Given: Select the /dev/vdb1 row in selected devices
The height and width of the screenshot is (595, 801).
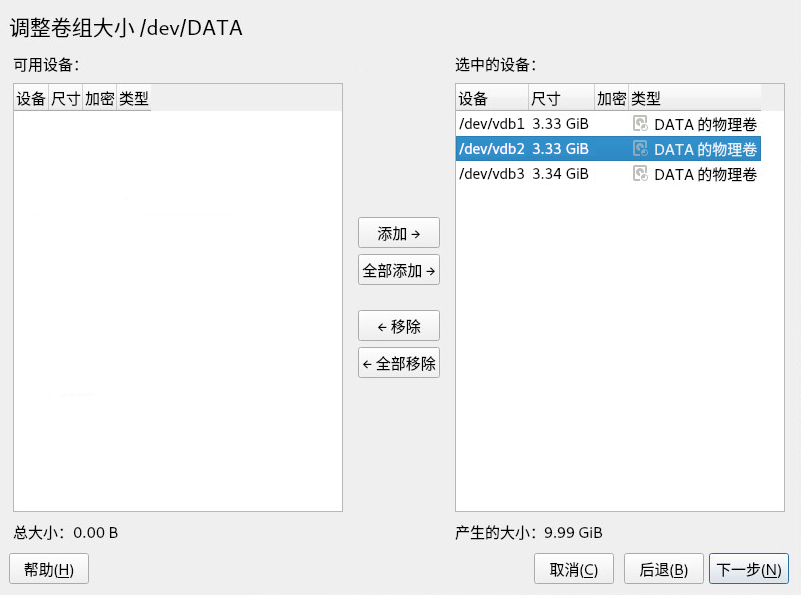Looking at the screenshot, I should coord(492,124).
